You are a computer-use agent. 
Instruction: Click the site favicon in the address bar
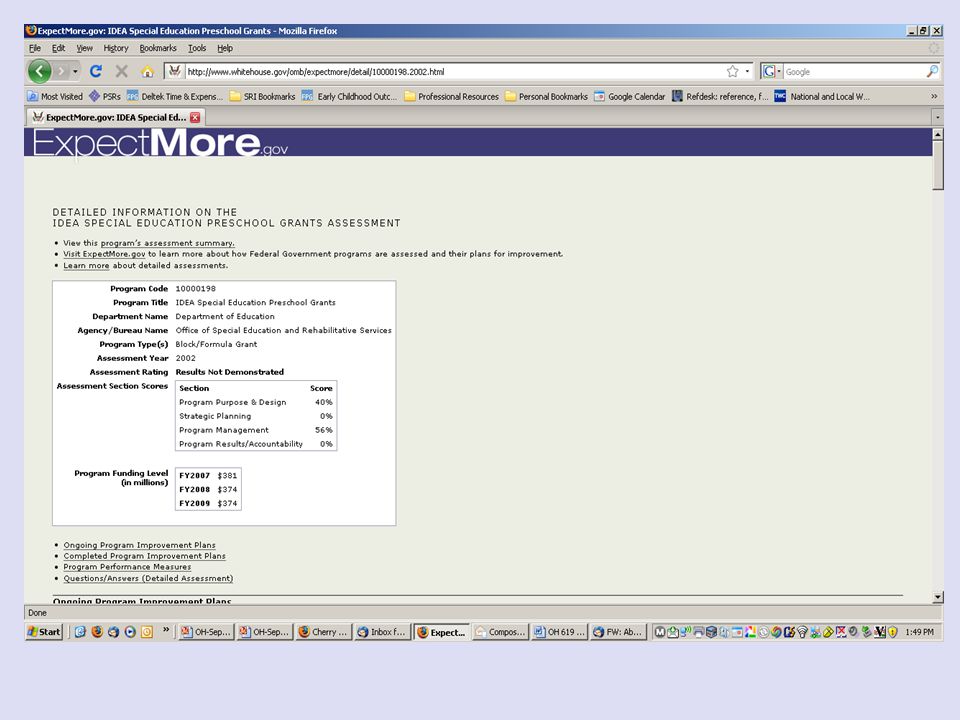(x=174, y=72)
